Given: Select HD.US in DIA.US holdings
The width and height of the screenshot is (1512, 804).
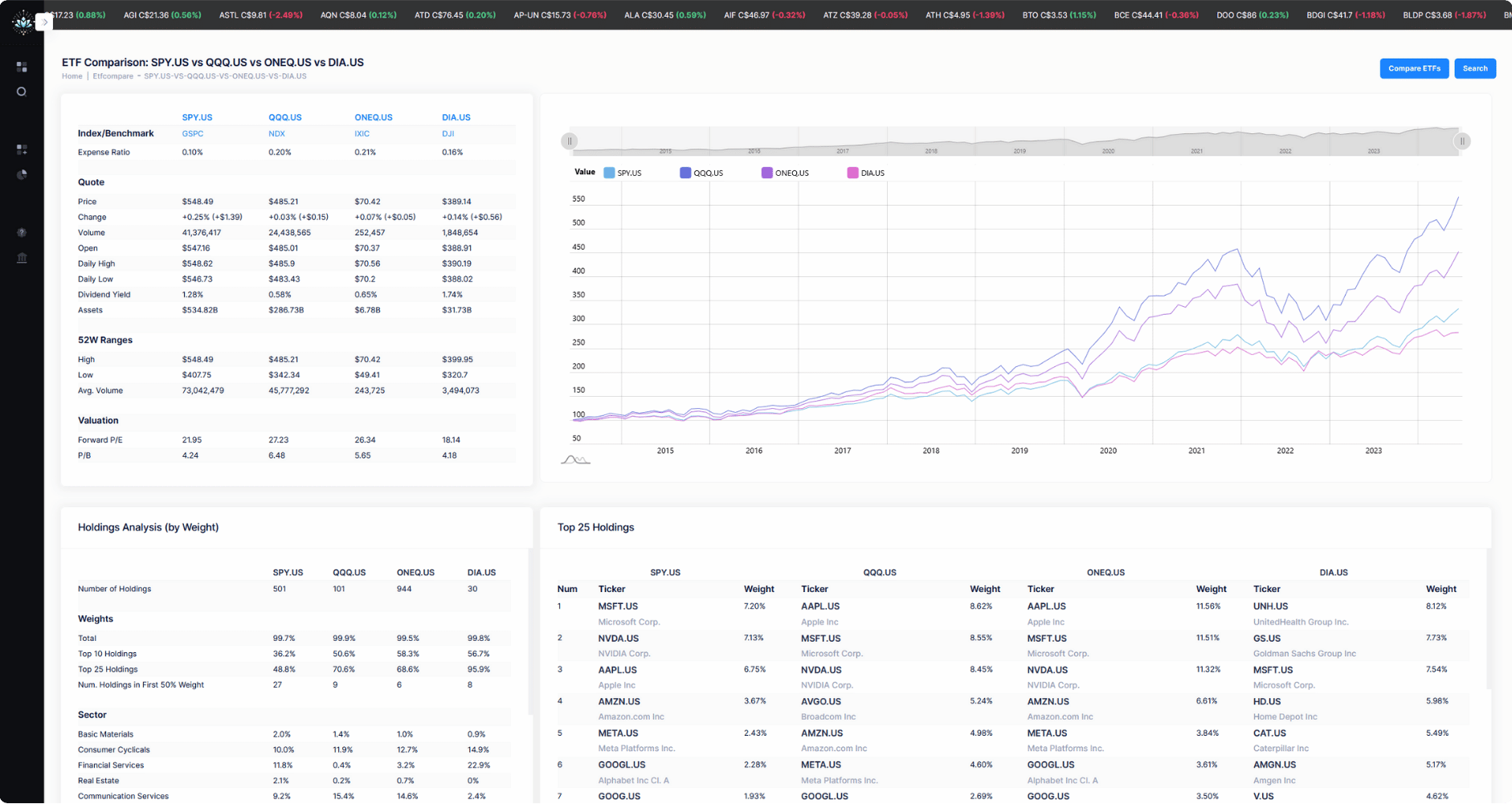Looking at the screenshot, I should pyautogui.click(x=1267, y=701).
